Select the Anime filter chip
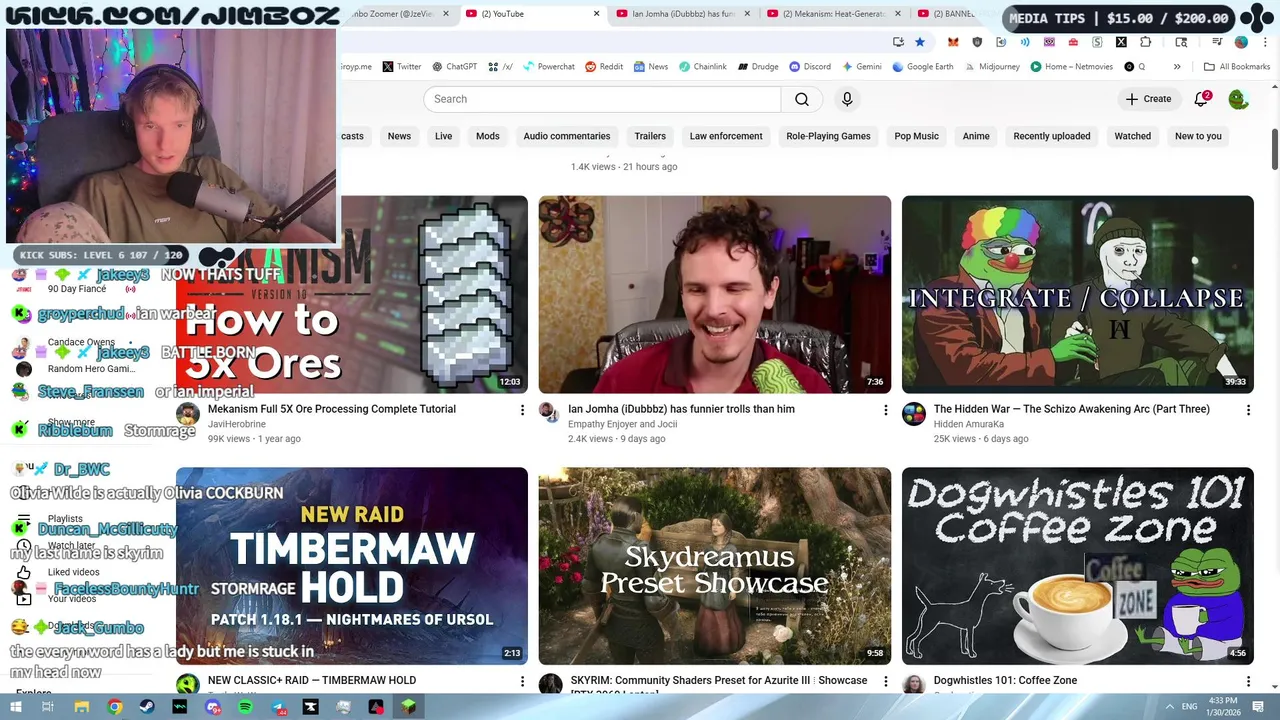The image size is (1280, 720). pos(976,136)
